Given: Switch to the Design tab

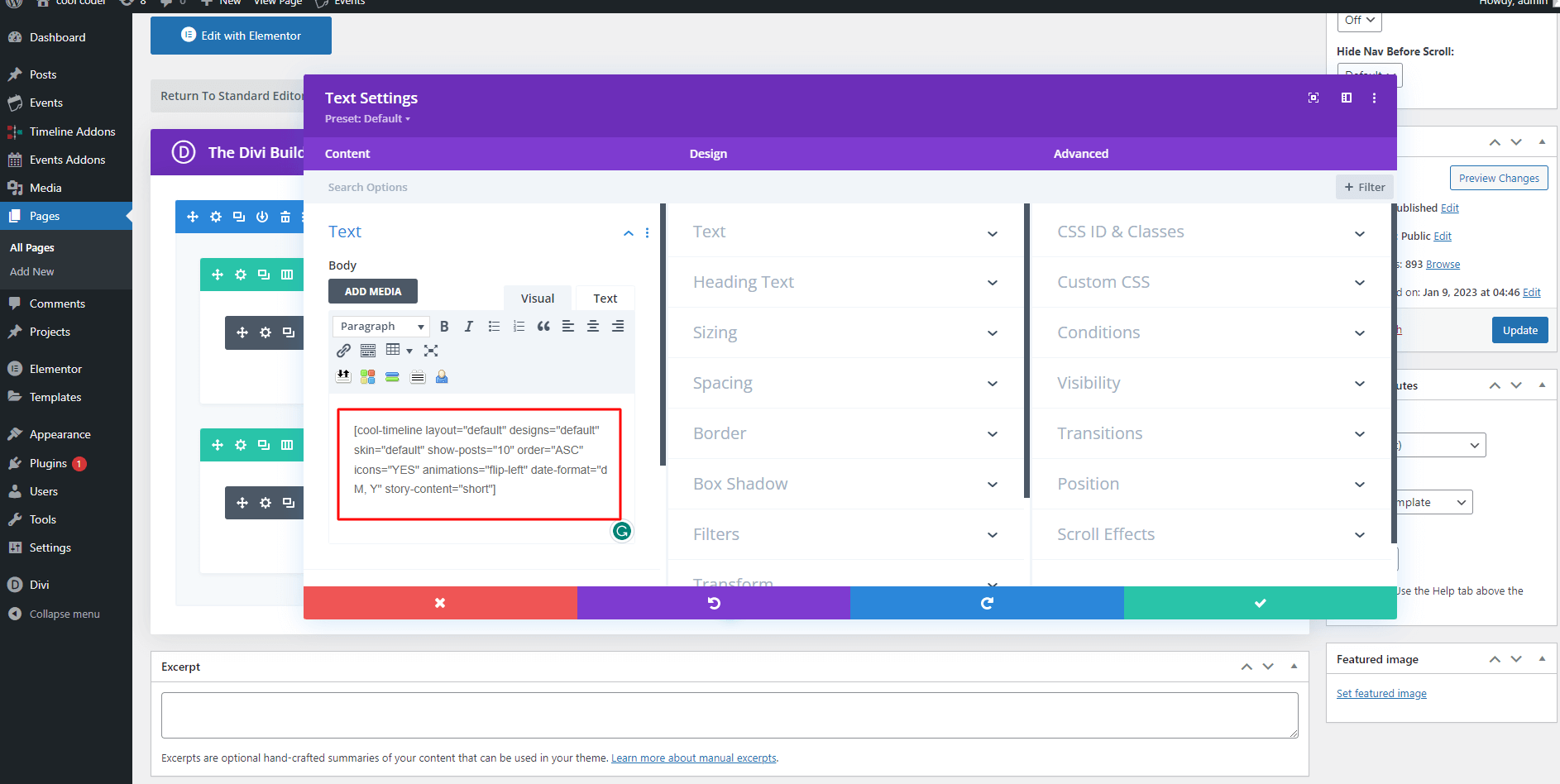Looking at the screenshot, I should (708, 154).
